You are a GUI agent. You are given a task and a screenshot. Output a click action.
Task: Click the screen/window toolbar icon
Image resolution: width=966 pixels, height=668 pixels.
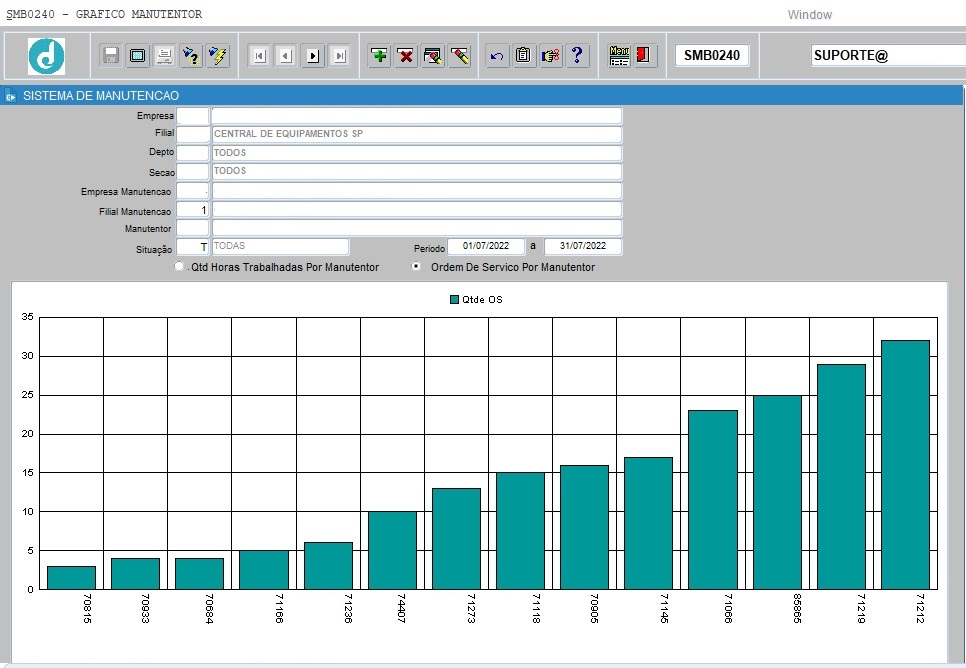pyautogui.click(x=137, y=55)
